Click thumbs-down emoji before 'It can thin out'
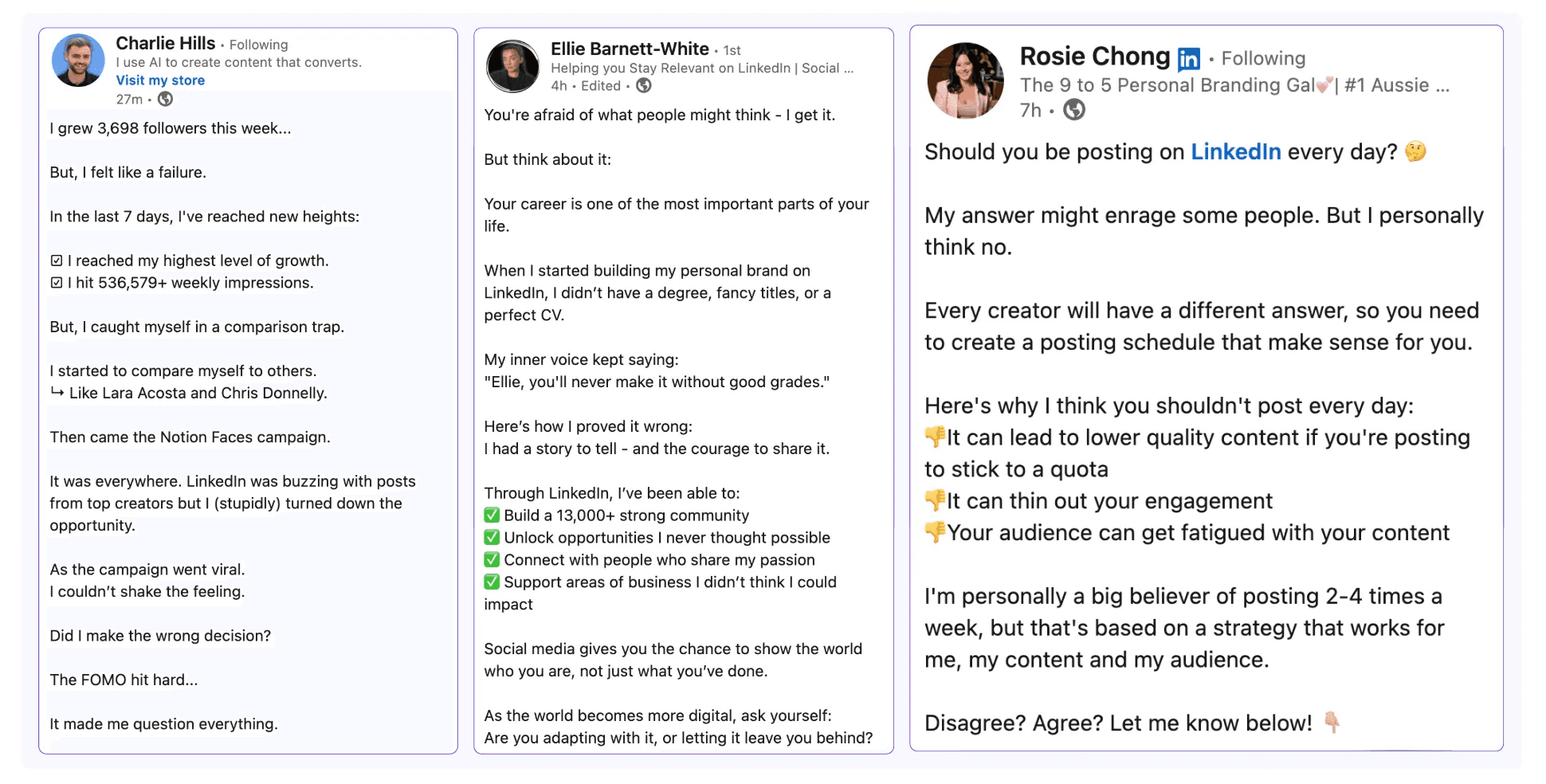 pyautogui.click(x=936, y=500)
